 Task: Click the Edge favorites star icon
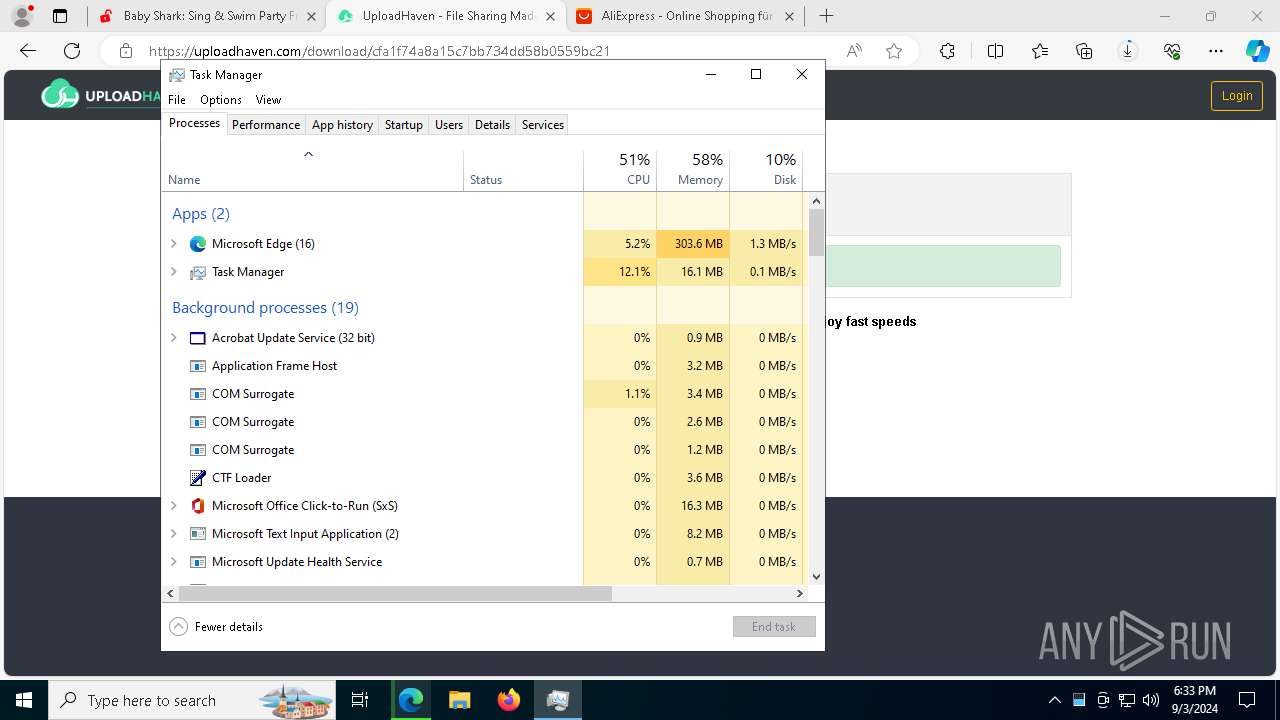pyautogui.click(x=894, y=51)
